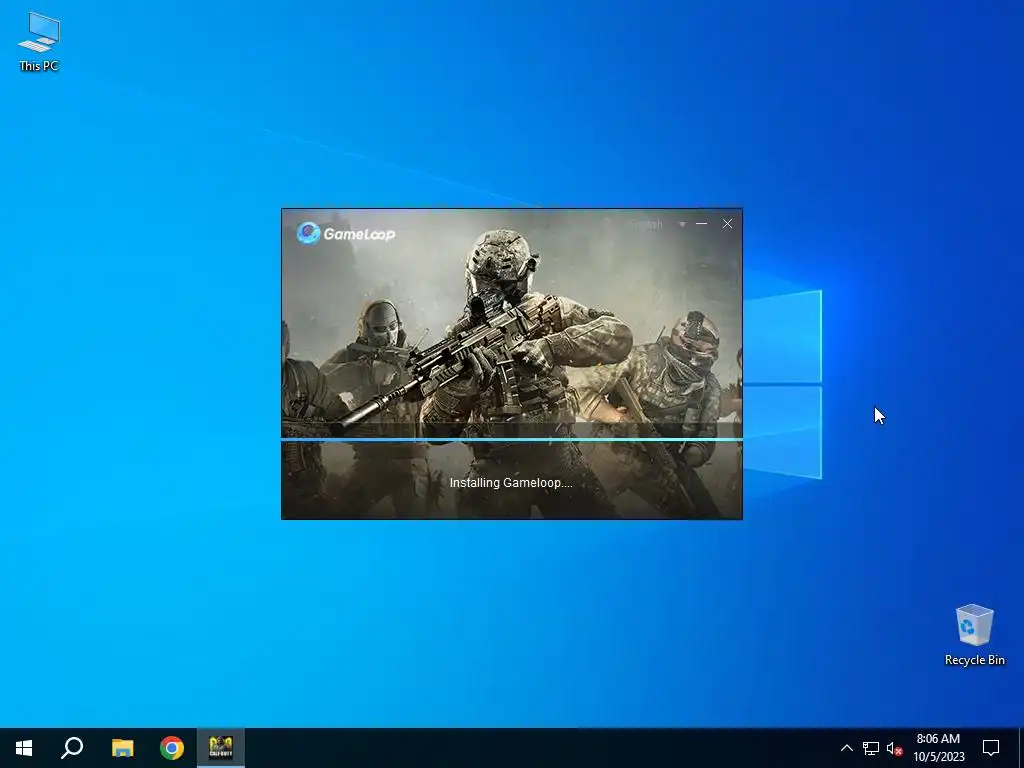Show hidden system tray icons
This screenshot has width=1024, height=768.
pyautogui.click(x=846, y=748)
